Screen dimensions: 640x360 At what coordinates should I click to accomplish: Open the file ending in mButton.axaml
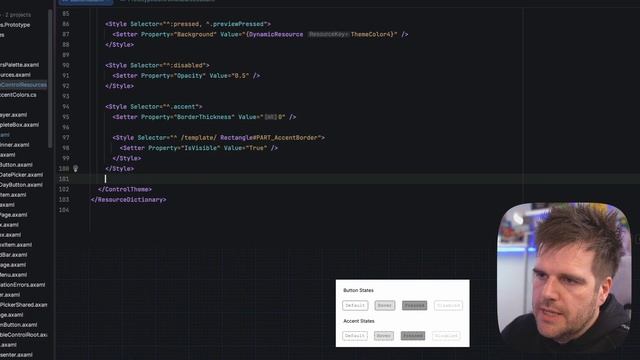(19, 325)
